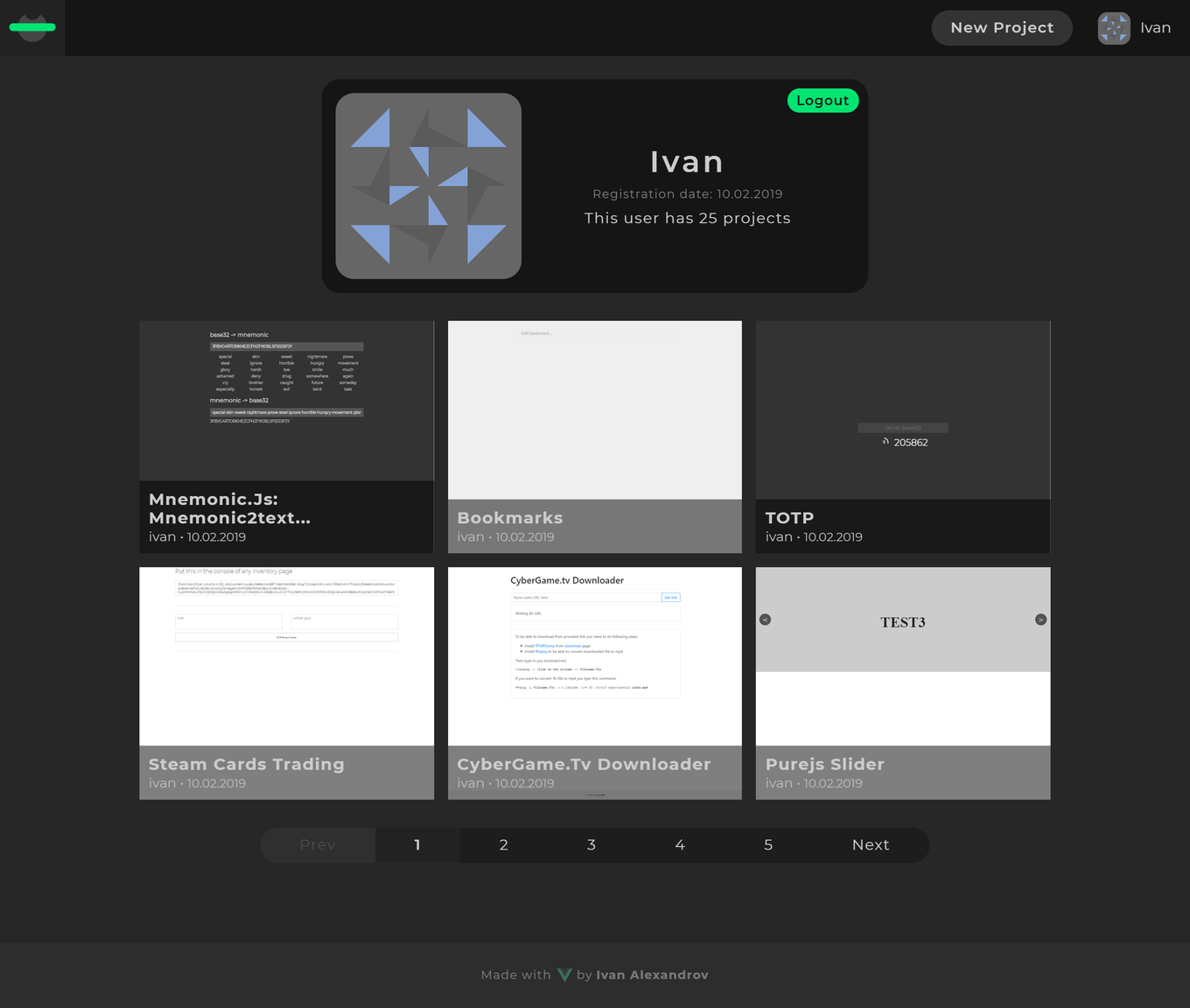Click the right arrow on Purejs Slider preview
The height and width of the screenshot is (1008, 1190).
(x=1040, y=619)
